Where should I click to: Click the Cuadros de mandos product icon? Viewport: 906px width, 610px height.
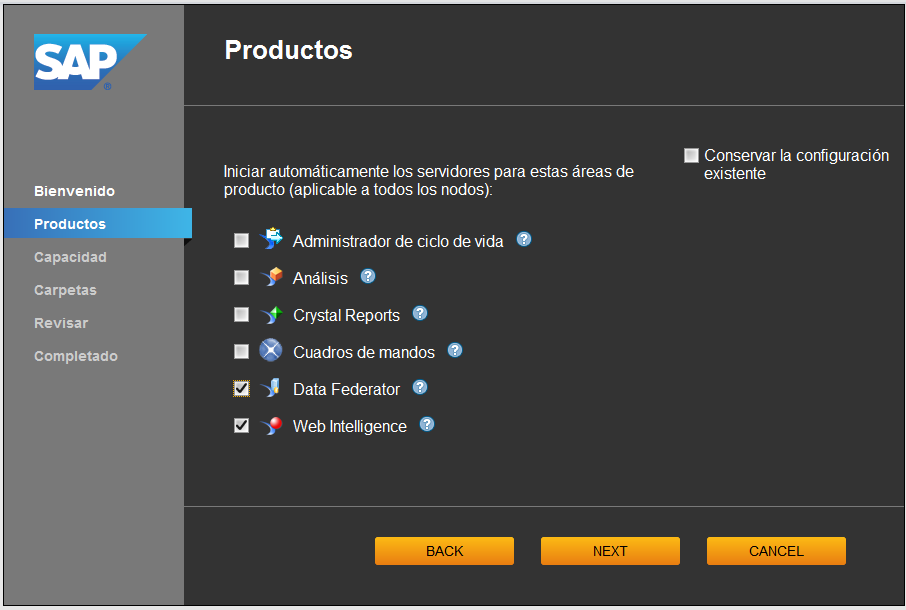(x=271, y=351)
